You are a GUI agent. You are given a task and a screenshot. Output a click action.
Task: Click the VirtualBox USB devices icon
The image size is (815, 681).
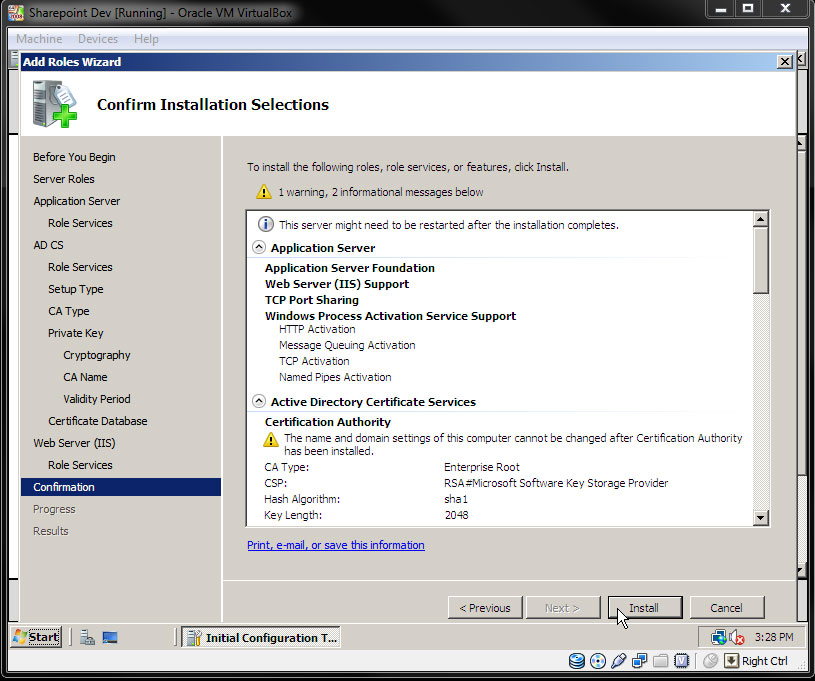coord(619,661)
